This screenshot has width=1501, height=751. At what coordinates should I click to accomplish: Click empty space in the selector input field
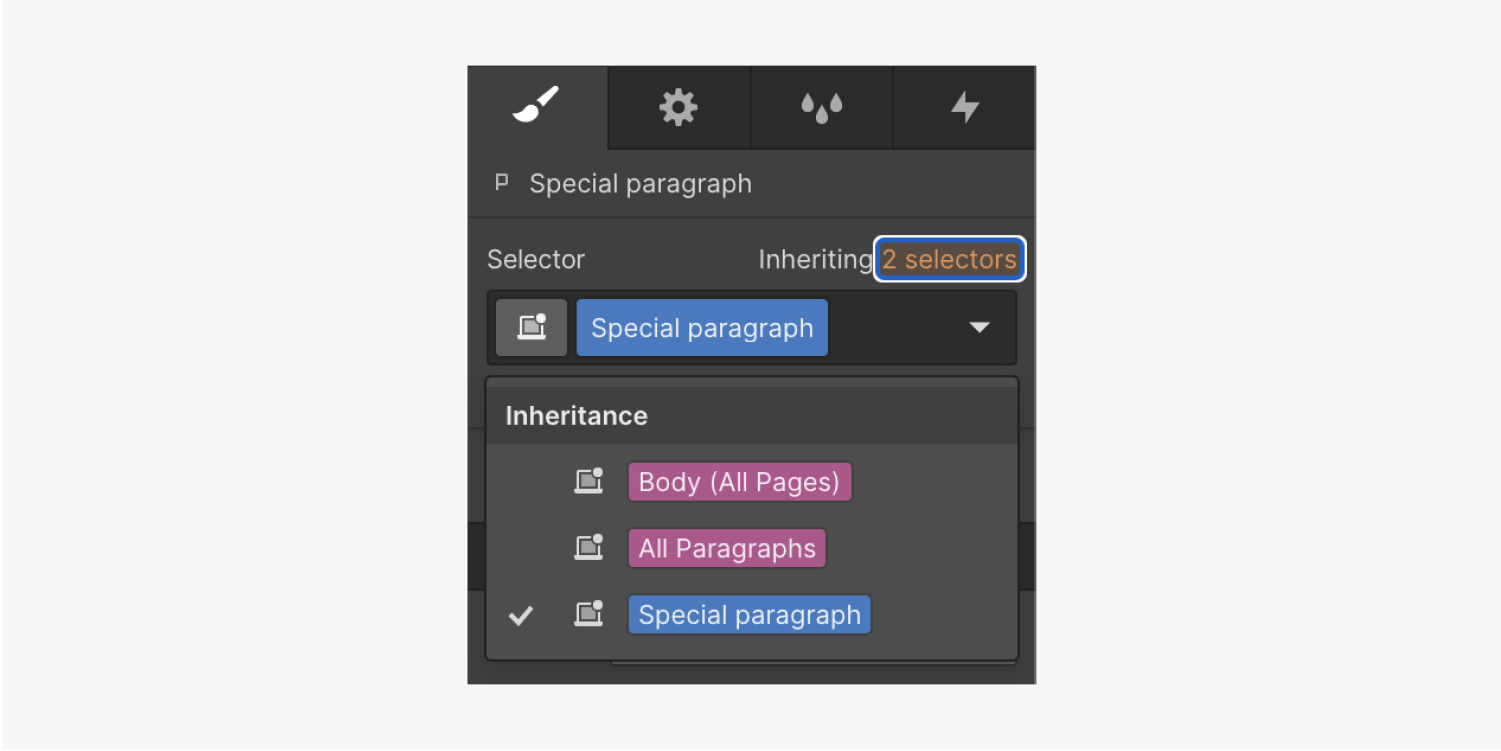[x=893, y=328]
